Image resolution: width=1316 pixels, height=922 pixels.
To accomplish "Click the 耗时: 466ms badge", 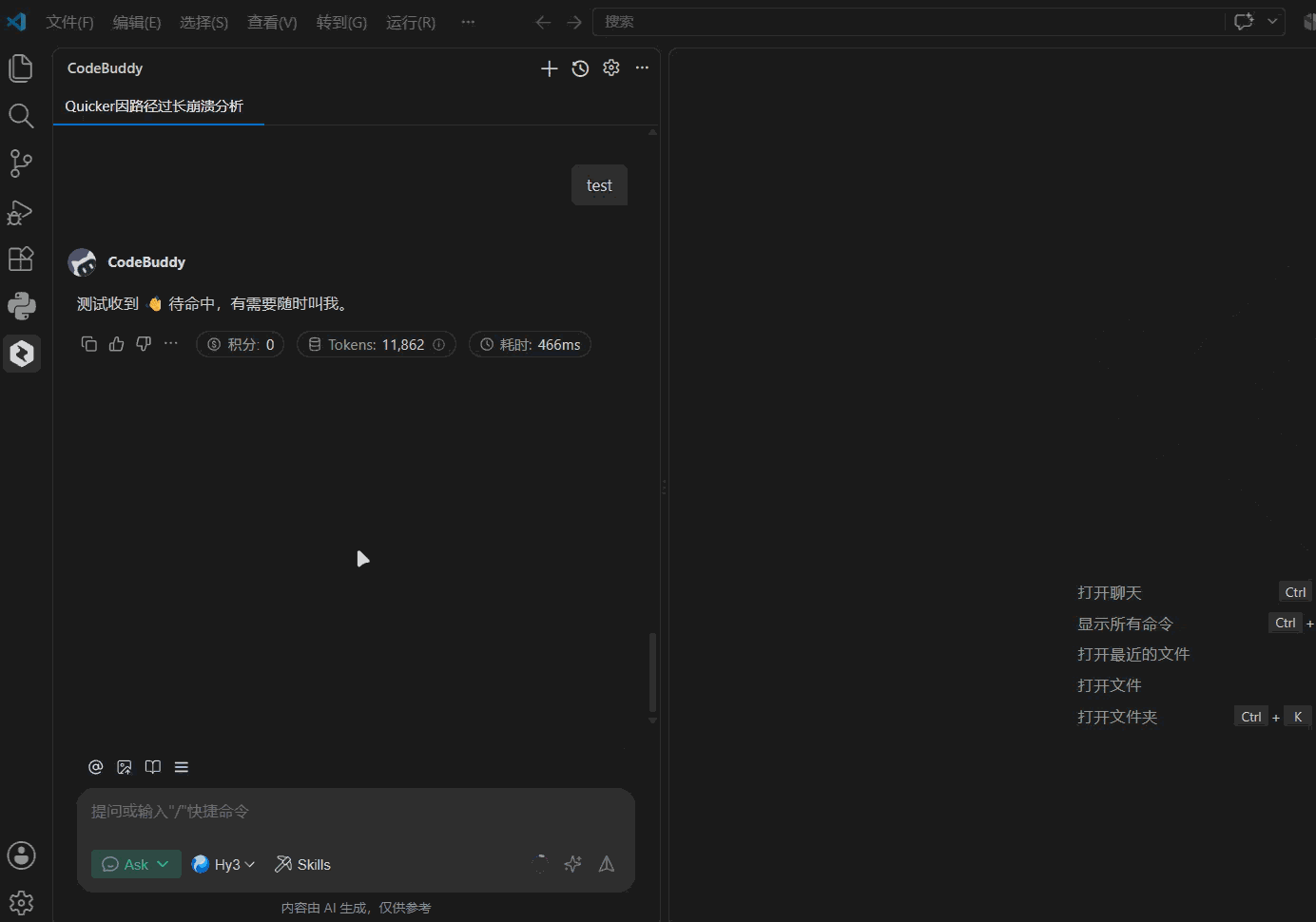I will coord(530,344).
